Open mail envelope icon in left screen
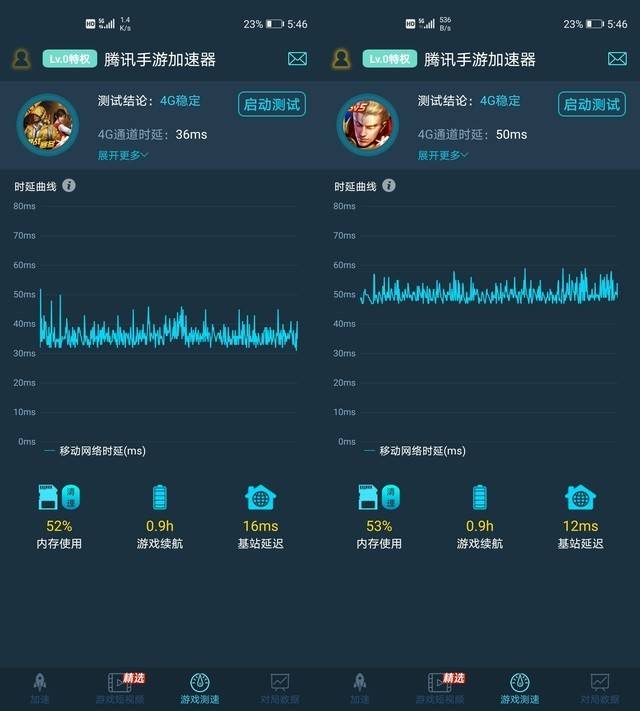Screen dimensions: 640x711 [x=297, y=58]
